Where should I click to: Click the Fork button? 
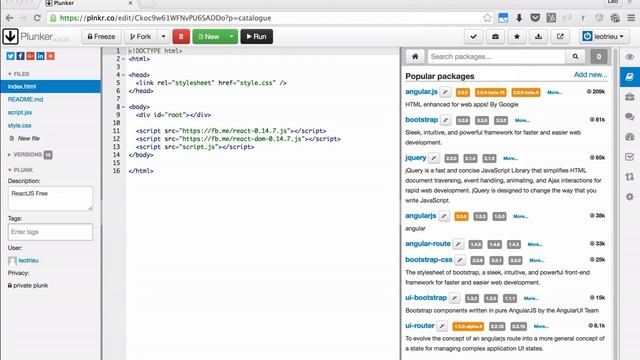click(x=140, y=36)
